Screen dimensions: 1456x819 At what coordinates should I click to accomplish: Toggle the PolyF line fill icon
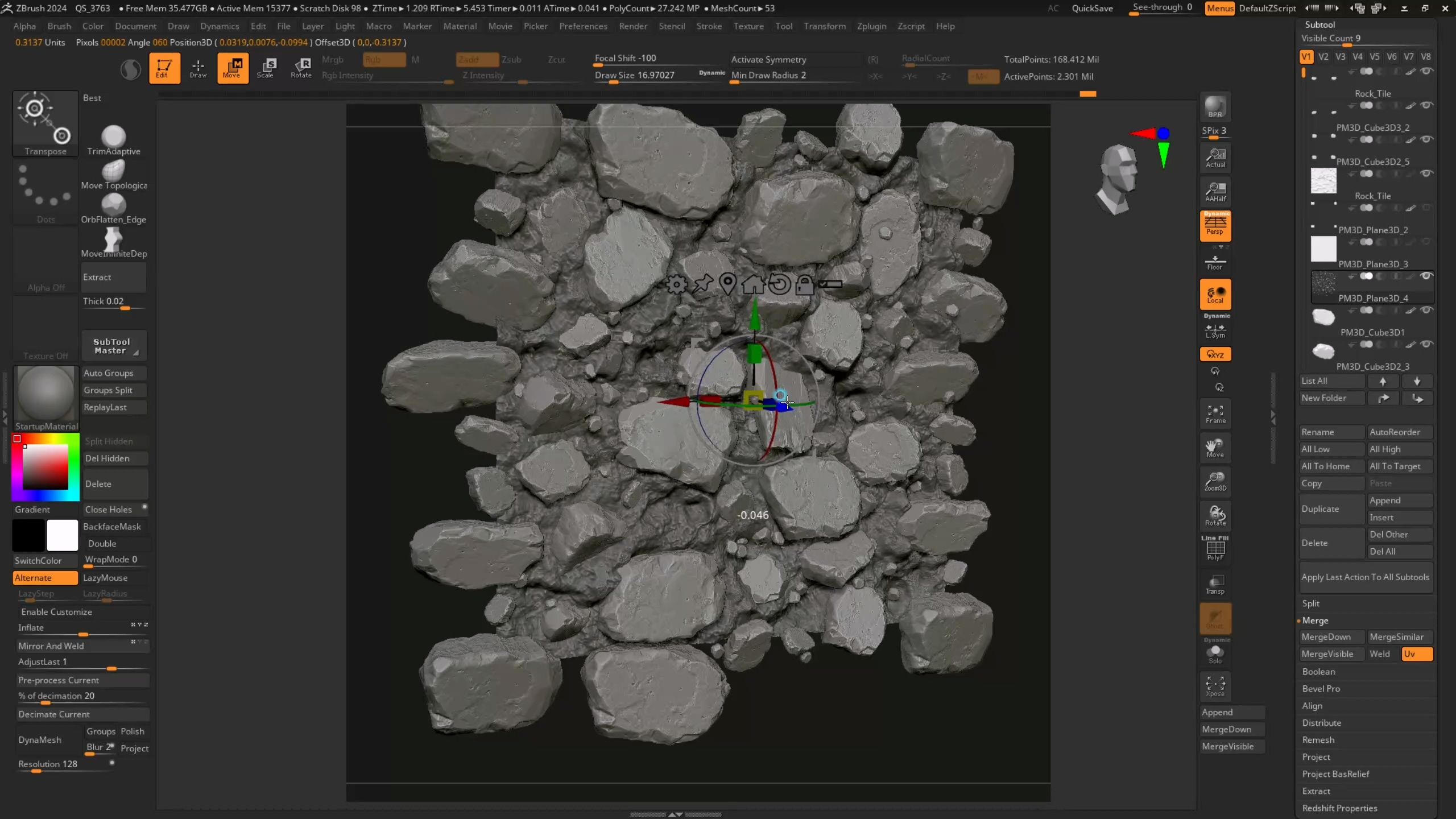pos(1215,550)
